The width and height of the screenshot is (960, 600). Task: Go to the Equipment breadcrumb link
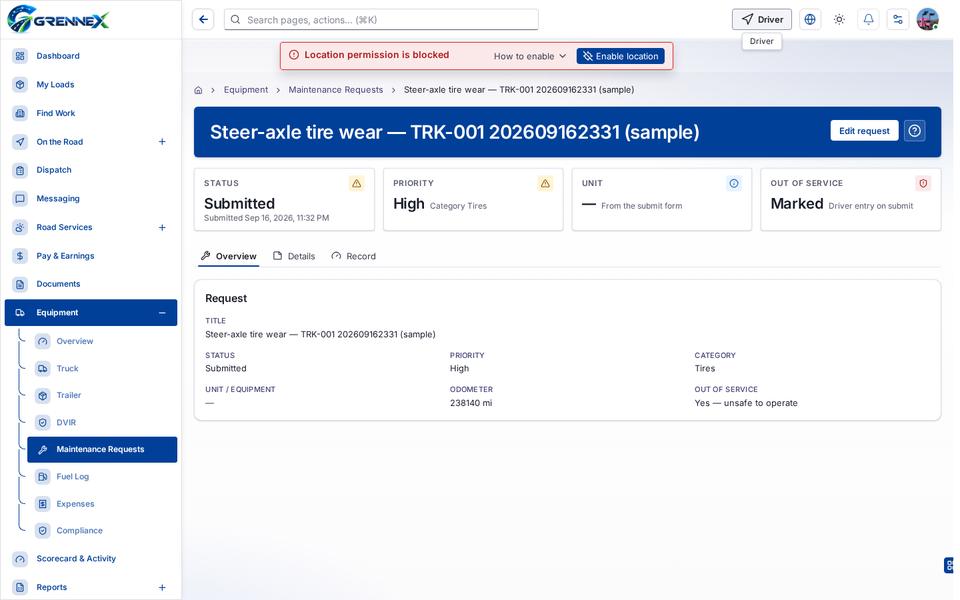246,90
